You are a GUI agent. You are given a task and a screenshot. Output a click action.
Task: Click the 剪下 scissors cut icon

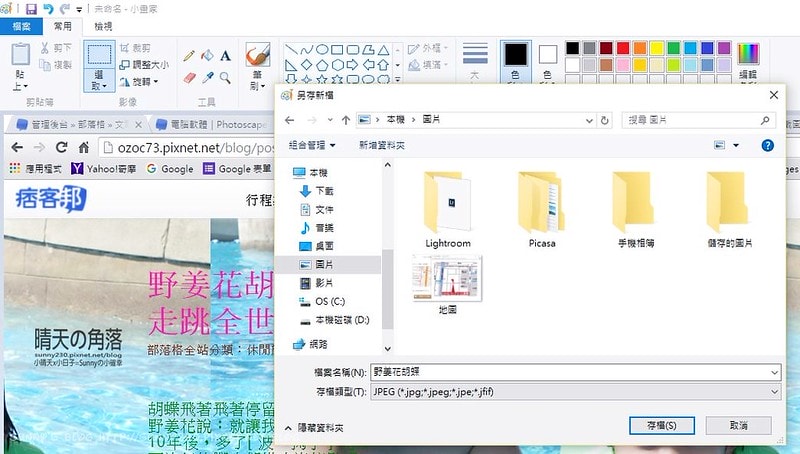pos(45,48)
